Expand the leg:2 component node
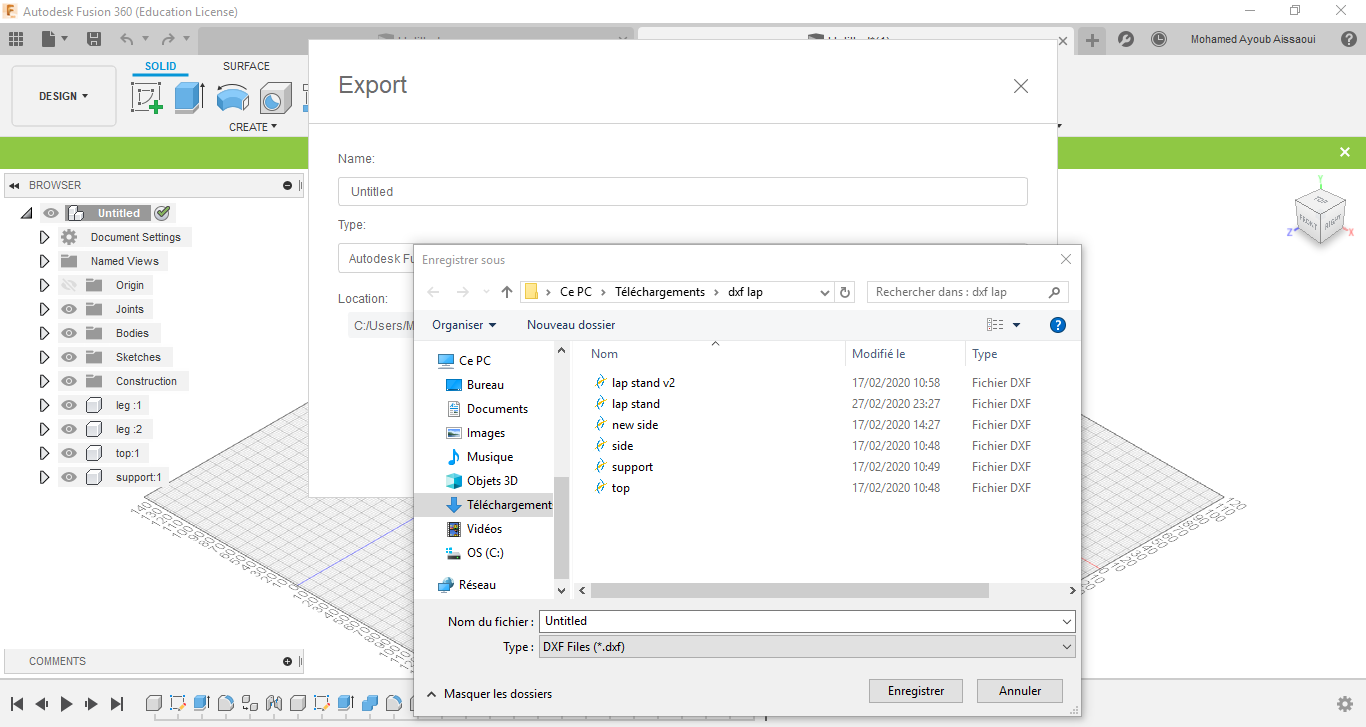The image size is (1366, 727). [44, 429]
